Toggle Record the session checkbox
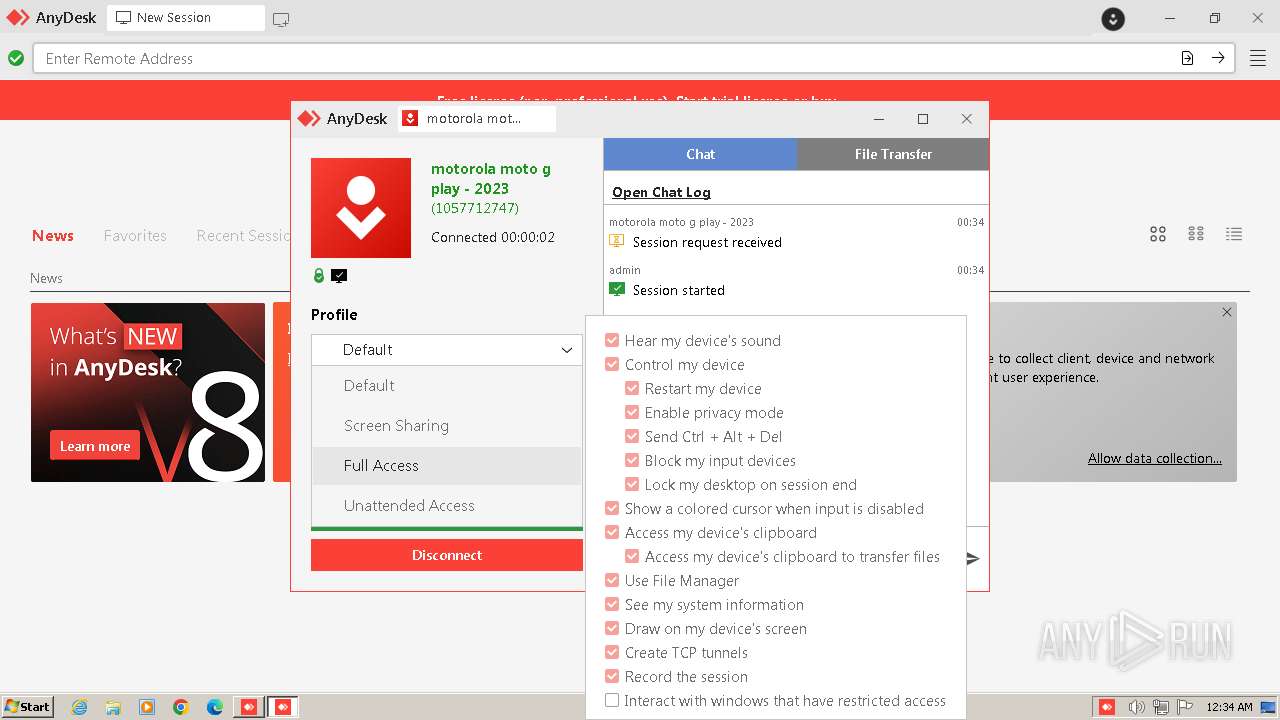1280x720 pixels. (x=612, y=677)
